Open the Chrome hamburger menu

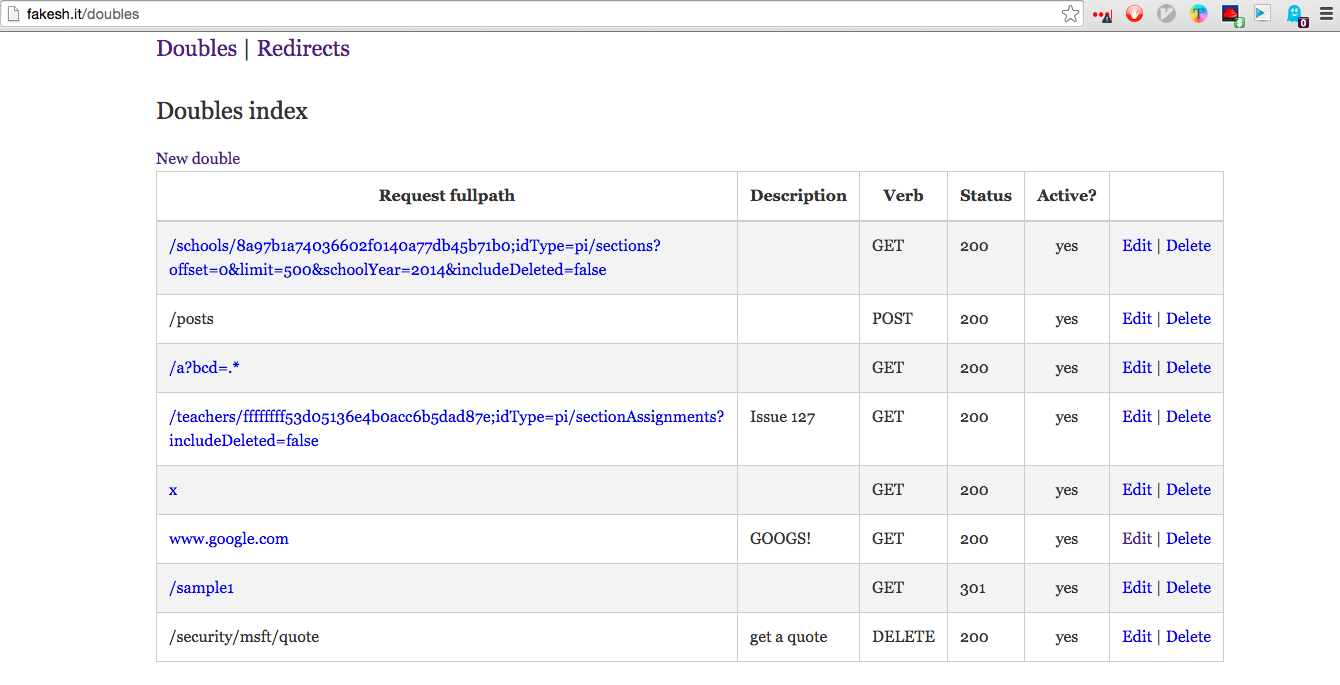(x=1326, y=14)
